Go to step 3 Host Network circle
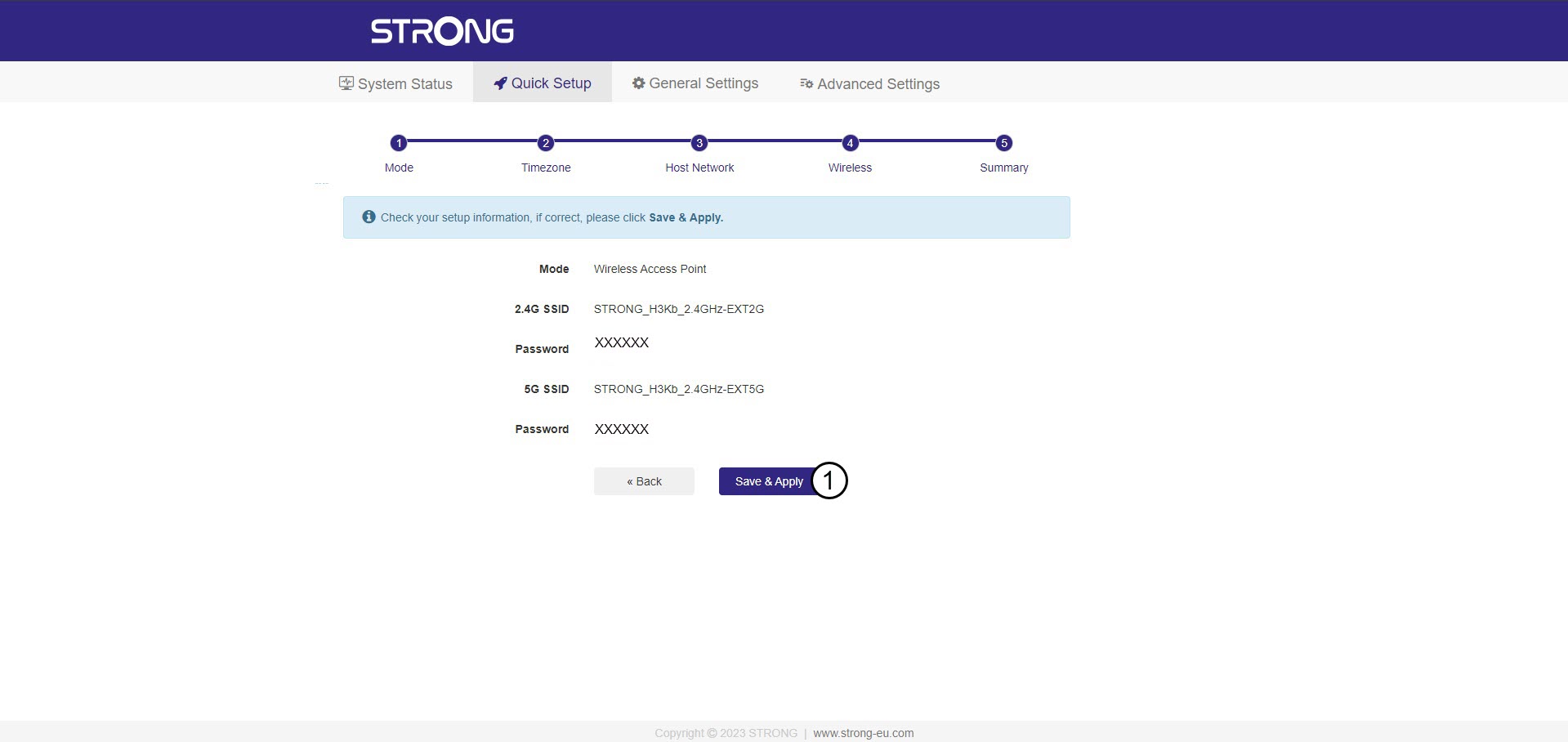The image size is (1568, 742). point(699,143)
